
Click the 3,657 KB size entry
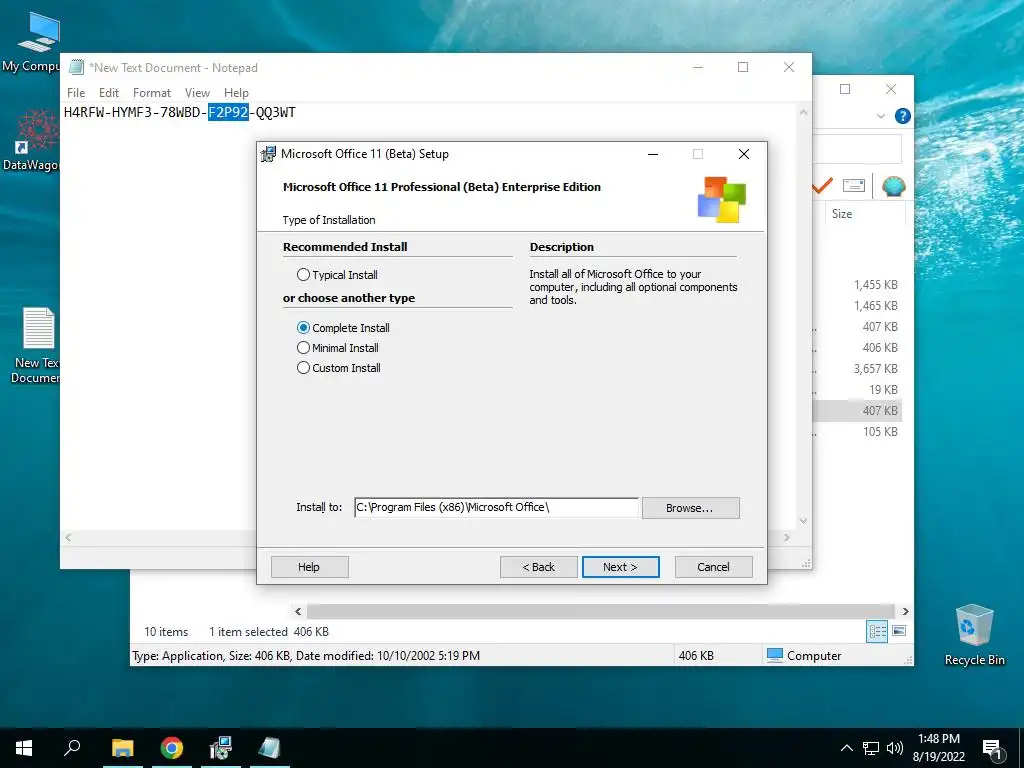point(875,369)
